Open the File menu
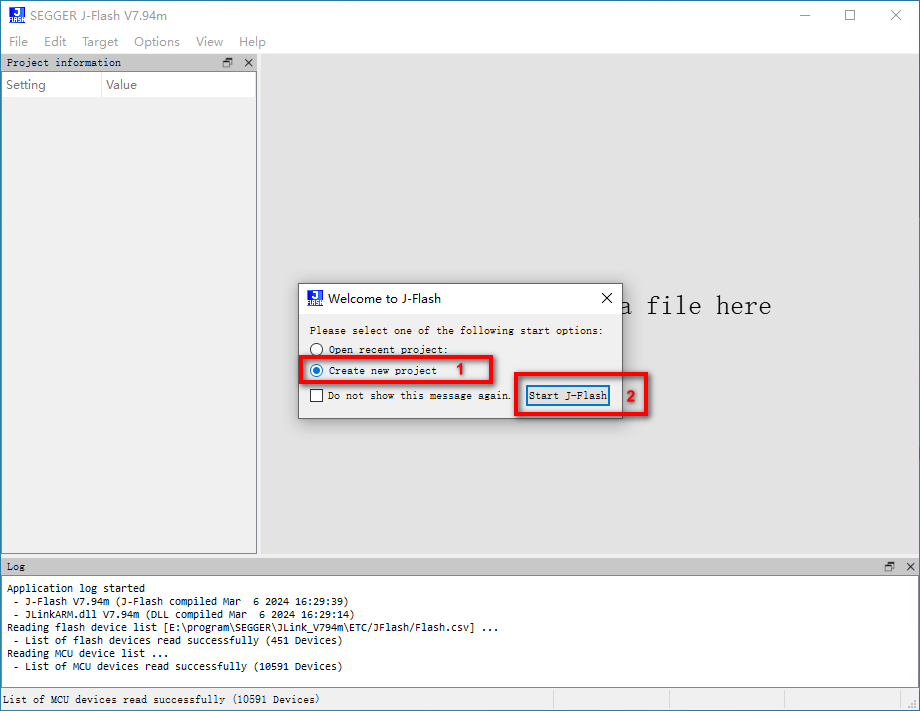The width and height of the screenshot is (920, 711). [18, 42]
